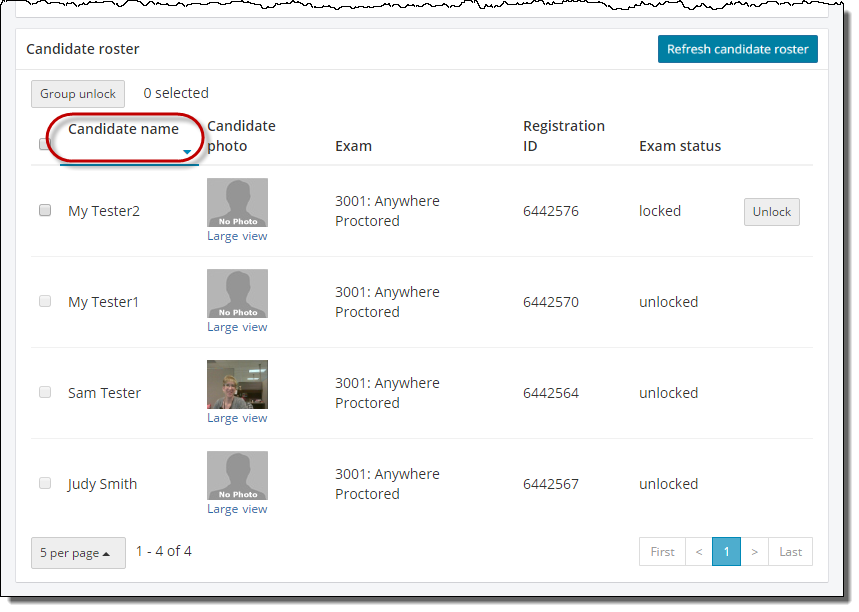The image size is (859, 612).
Task: Open the 5 per page dropdown
Action: [78, 553]
